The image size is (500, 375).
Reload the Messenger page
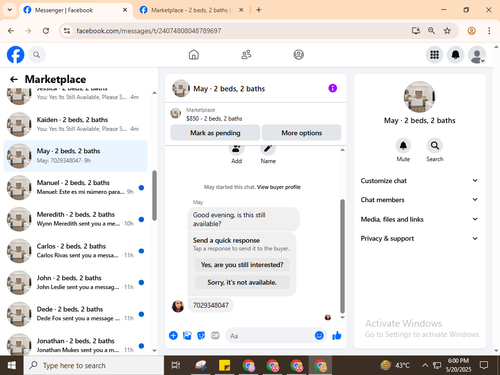tap(46, 31)
